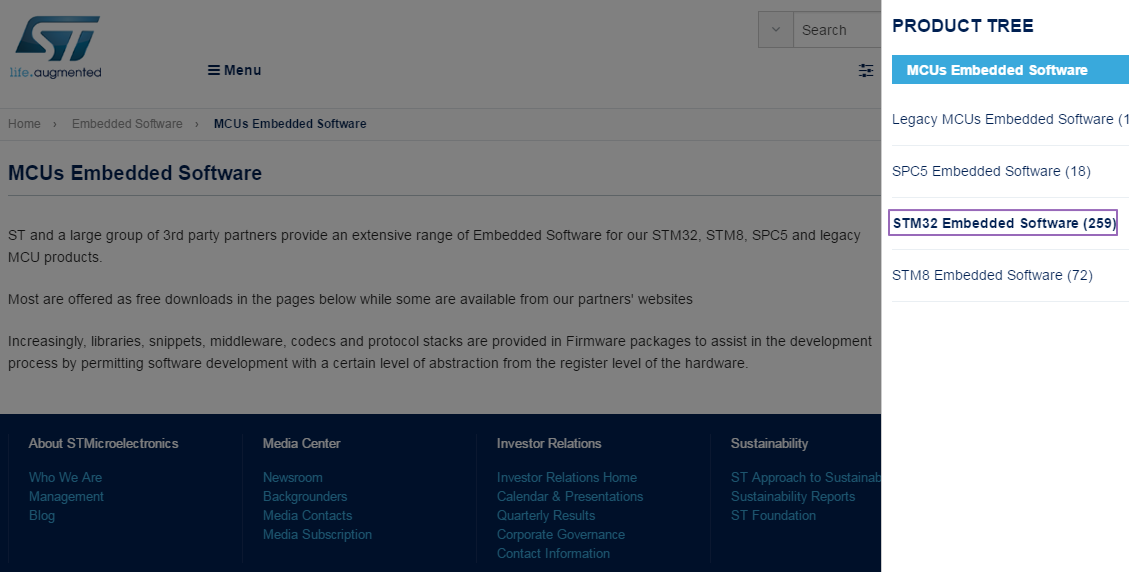Open Sustainability Reports link
The image size is (1129, 572).
tap(793, 496)
